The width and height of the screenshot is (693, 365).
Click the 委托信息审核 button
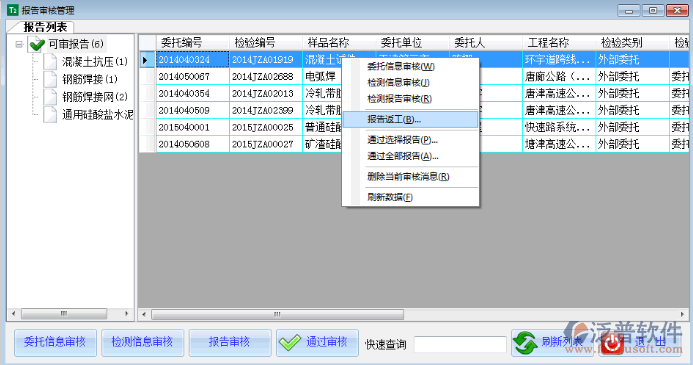[x=55, y=342]
